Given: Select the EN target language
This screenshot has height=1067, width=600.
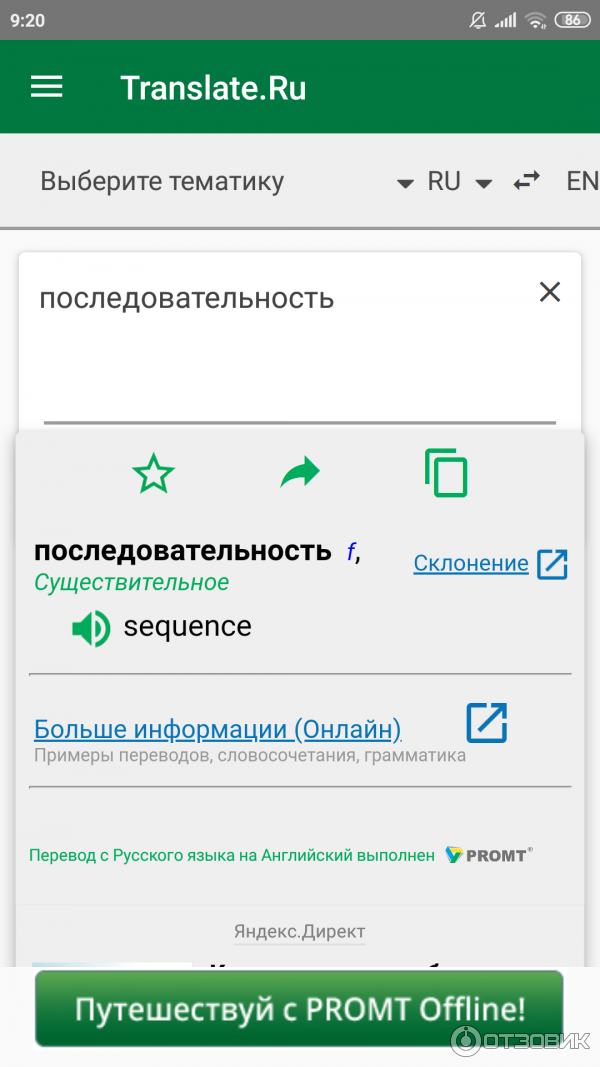Looking at the screenshot, I should 581,181.
